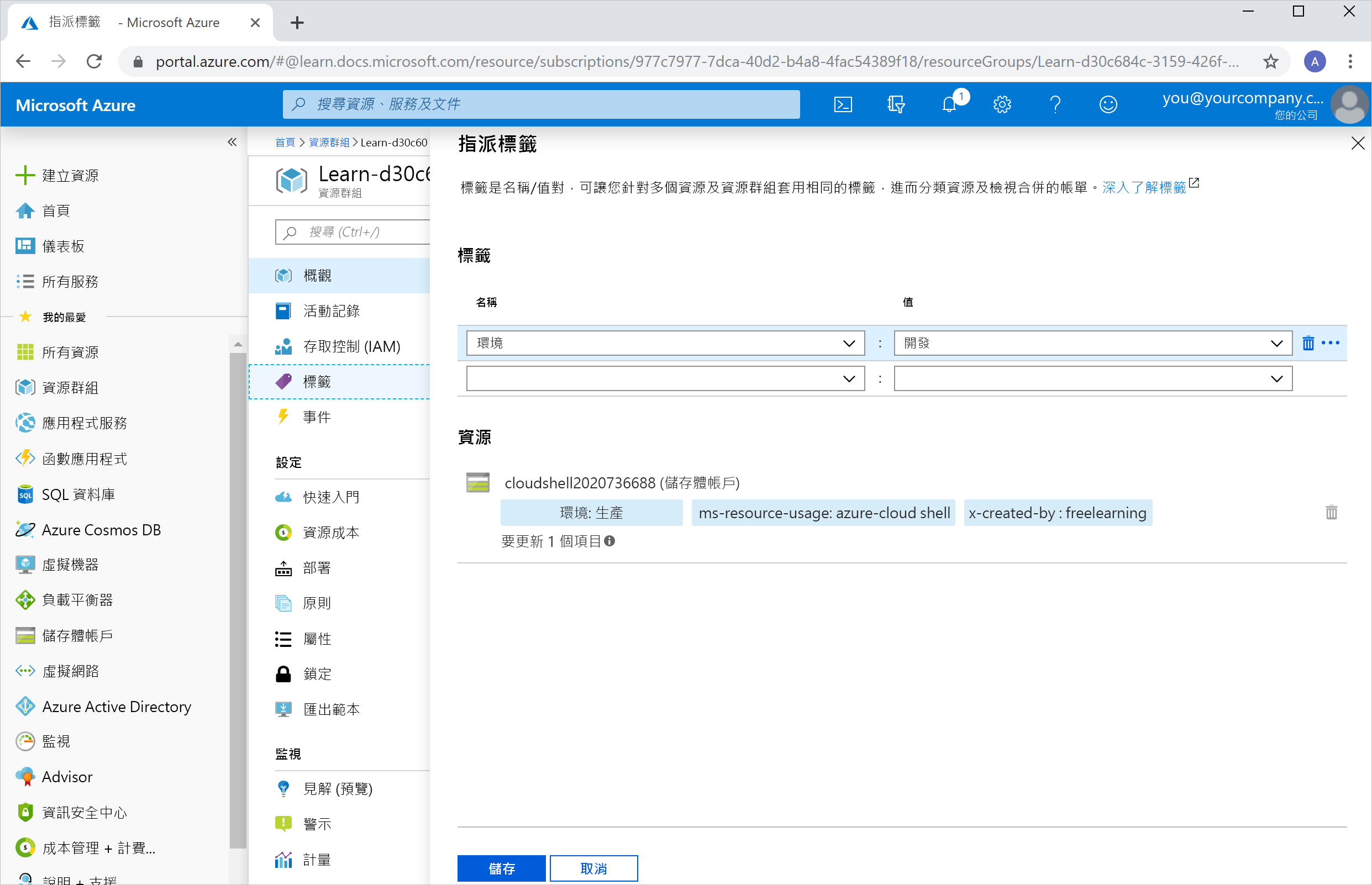The height and width of the screenshot is (885, 1372).
Task: Click the 搜尋資源、服務及文件 search box
Action: (x=541, y=104)
